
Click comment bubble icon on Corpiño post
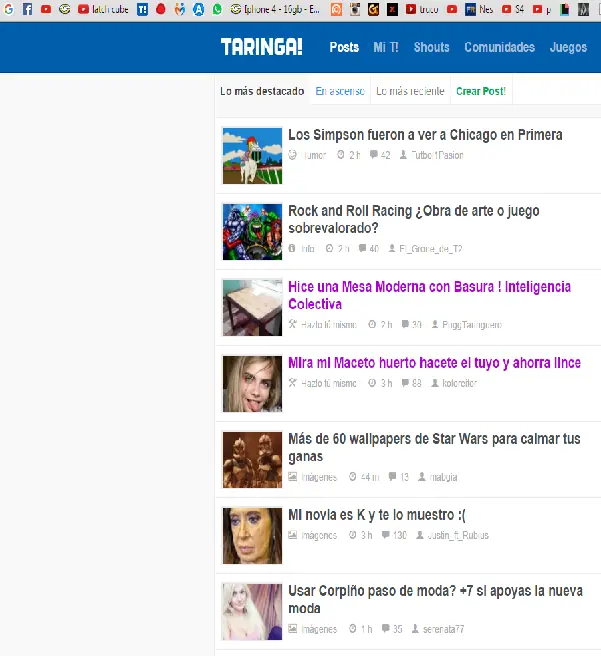[x=386, y=628]
